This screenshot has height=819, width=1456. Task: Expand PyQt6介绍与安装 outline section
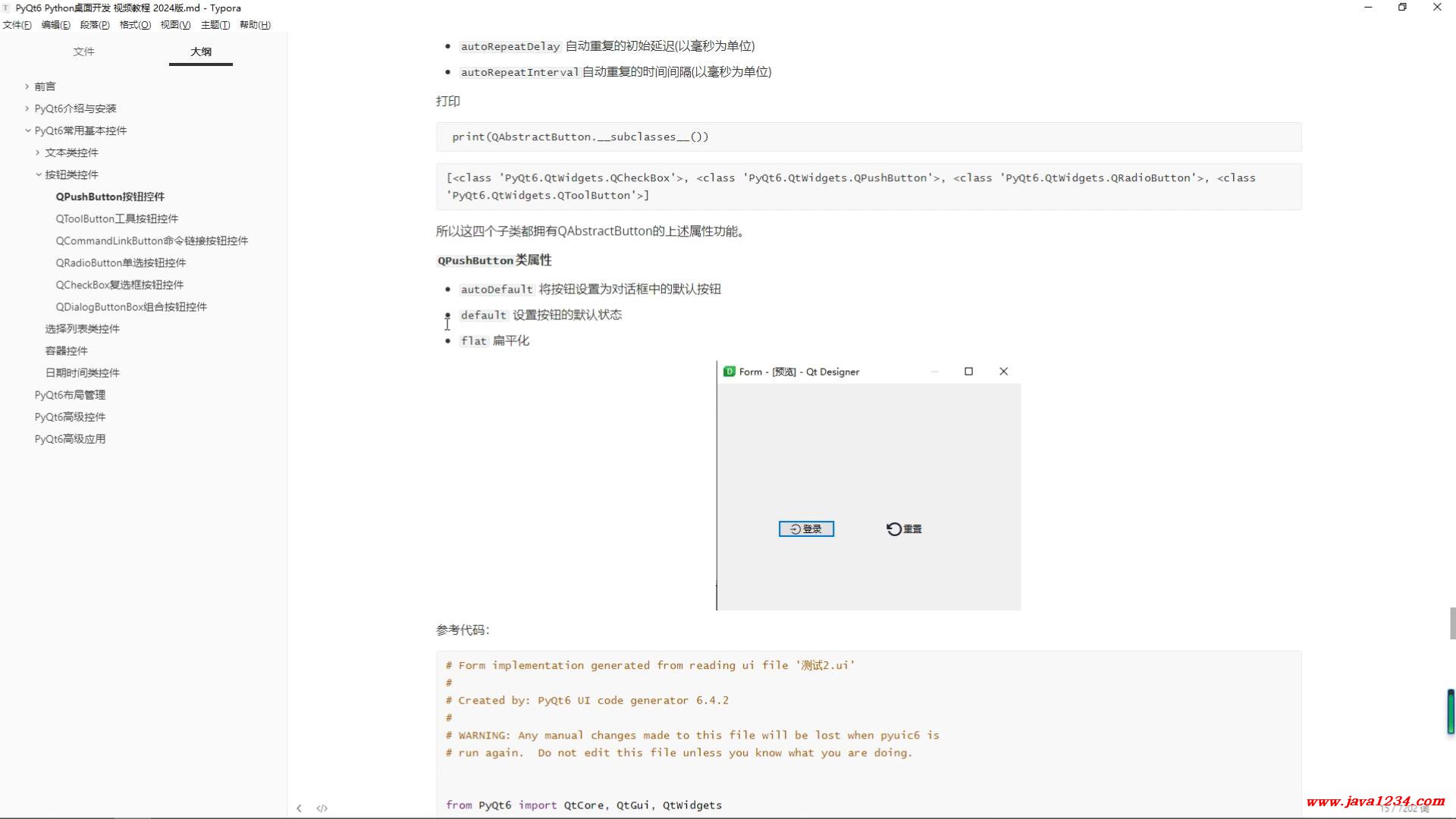coord(27,108)
